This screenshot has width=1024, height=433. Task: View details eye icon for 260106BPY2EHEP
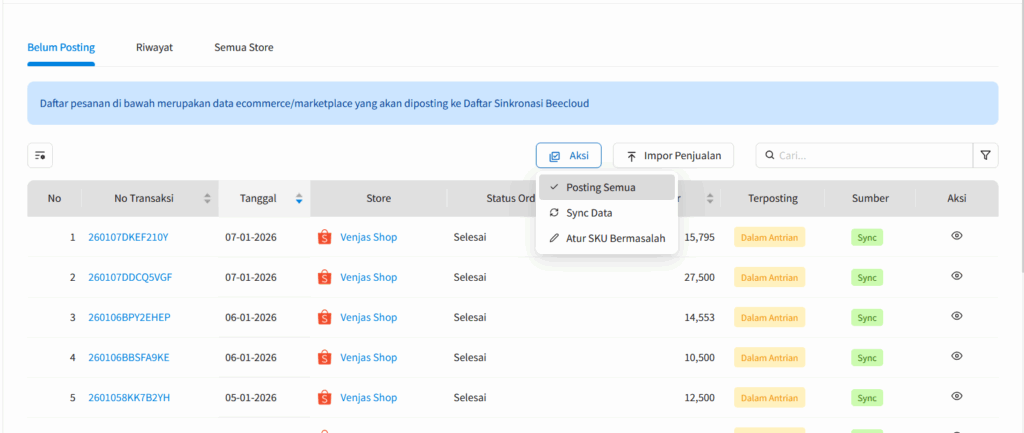pyautogui.click(x=957, y=316)
